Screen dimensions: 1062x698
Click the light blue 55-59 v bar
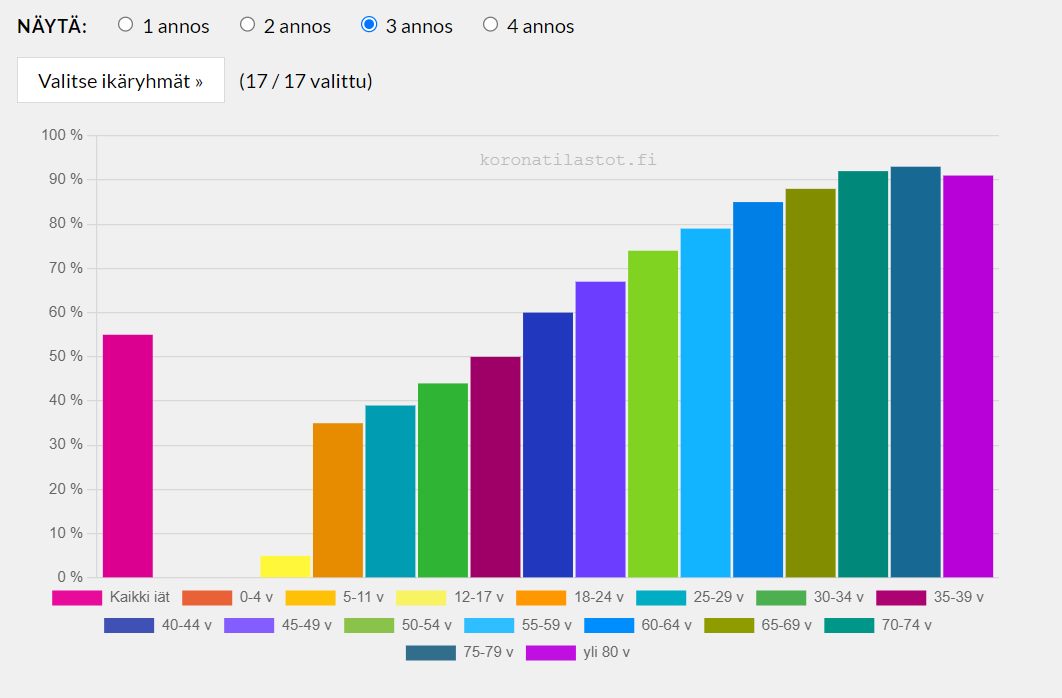[706, 403]
